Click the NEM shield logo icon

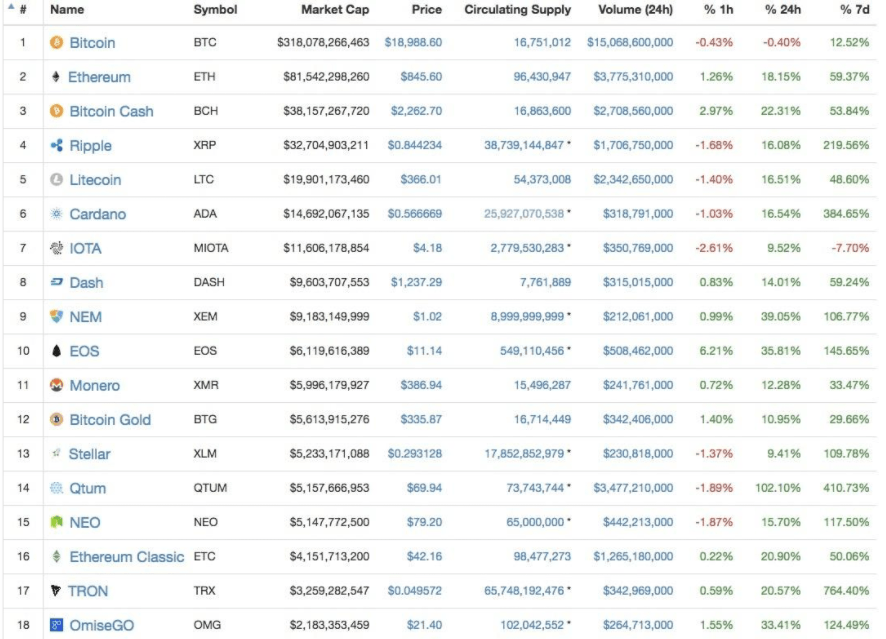57,316
